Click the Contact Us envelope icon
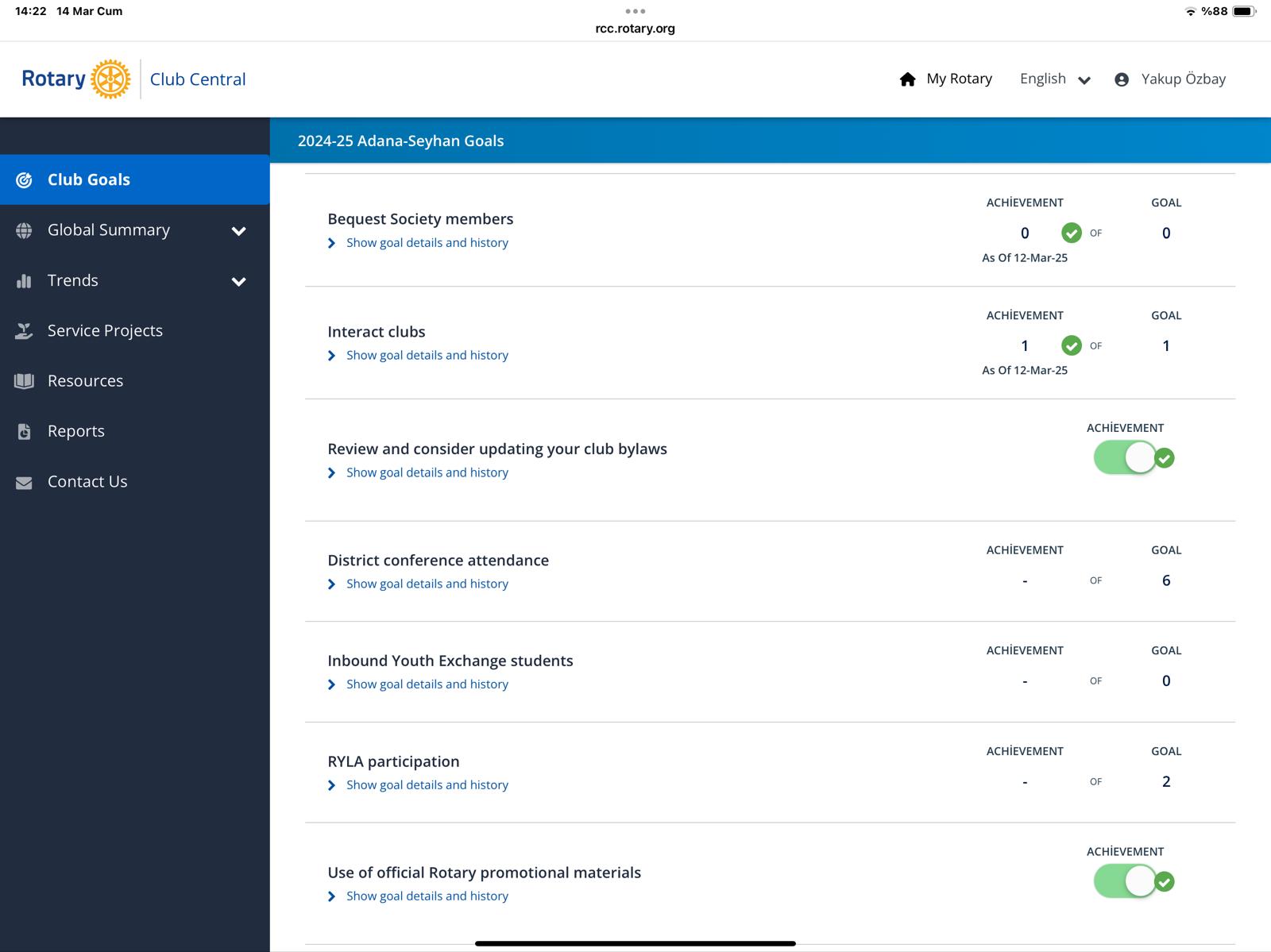Image resolution: width=1271 pixels, height=952 pixels. (25, 482)
